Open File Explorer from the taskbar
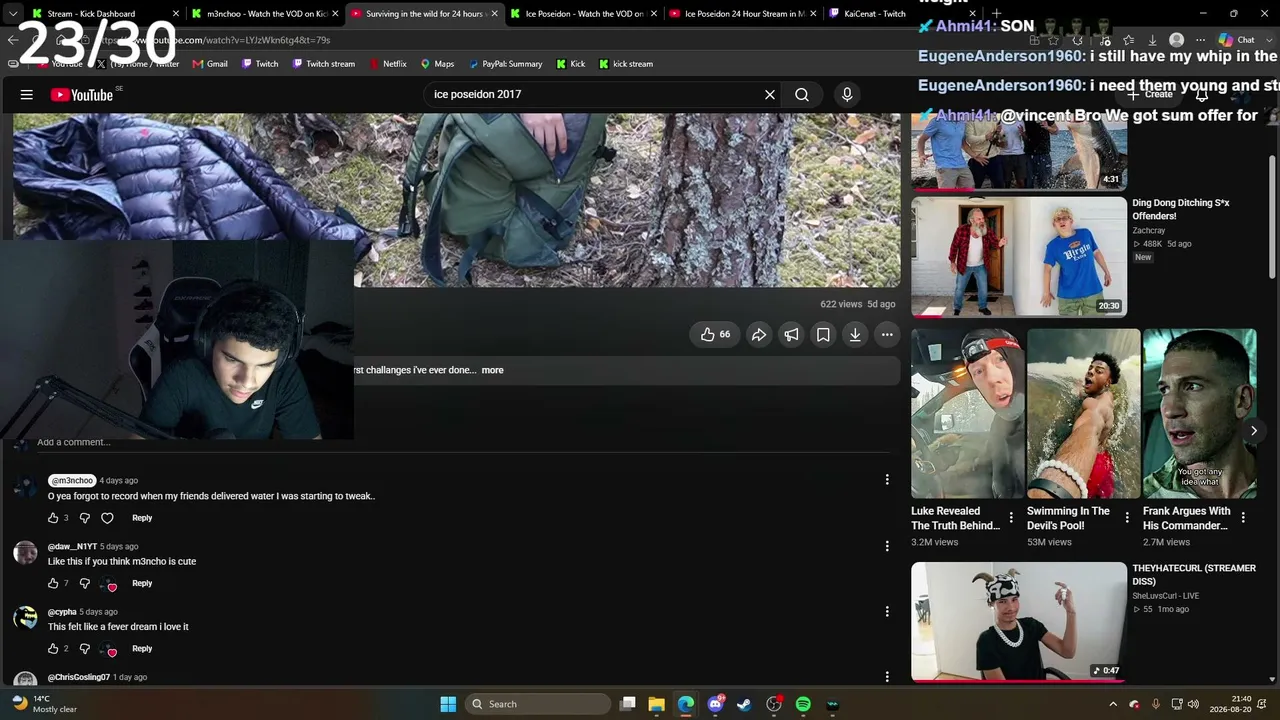Screen dimensions: 1280x720 coord(656,704)
